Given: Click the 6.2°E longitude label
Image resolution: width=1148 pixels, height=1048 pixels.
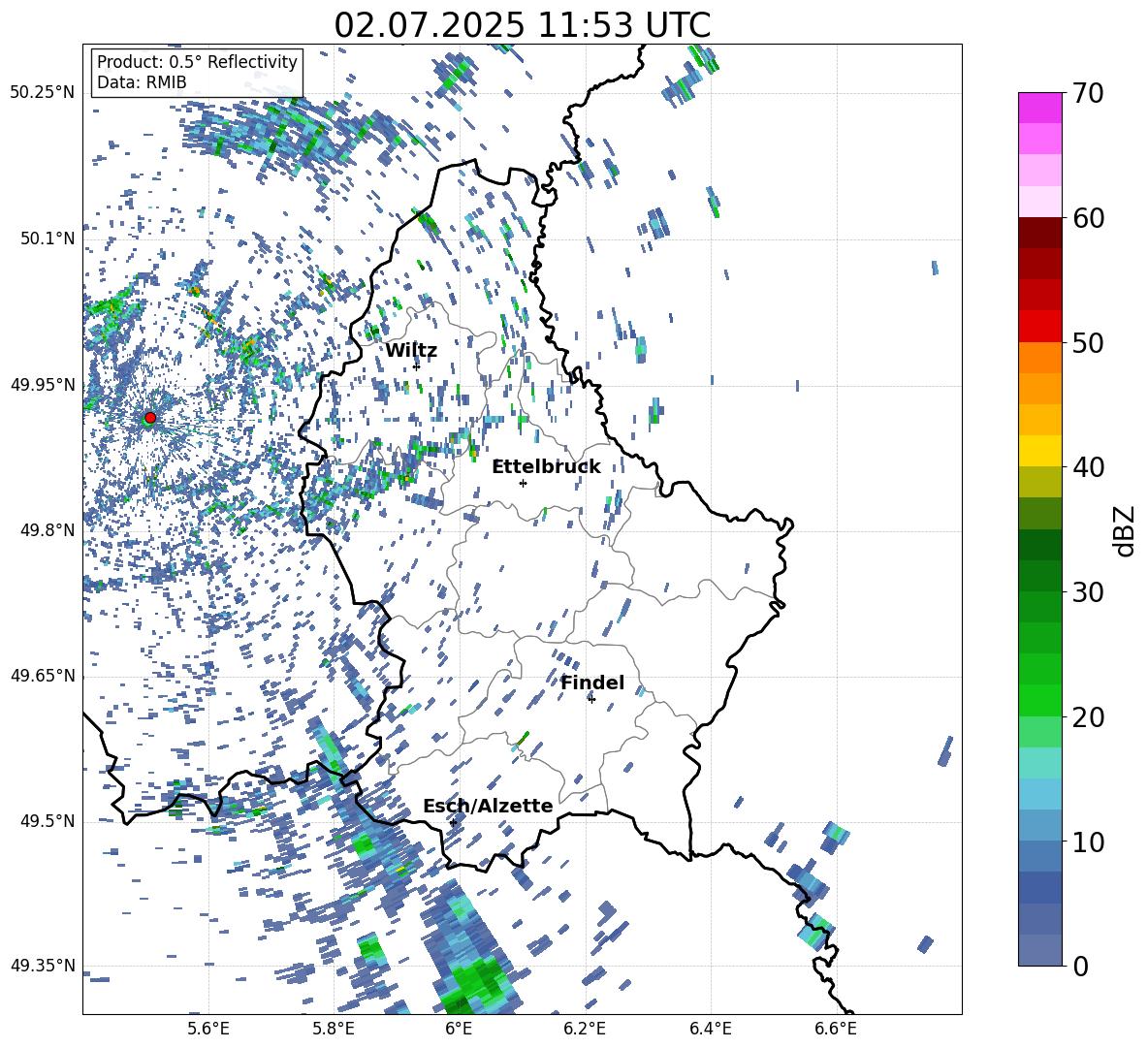Looking at the screenshot, I should click(x=585, y=1029).
